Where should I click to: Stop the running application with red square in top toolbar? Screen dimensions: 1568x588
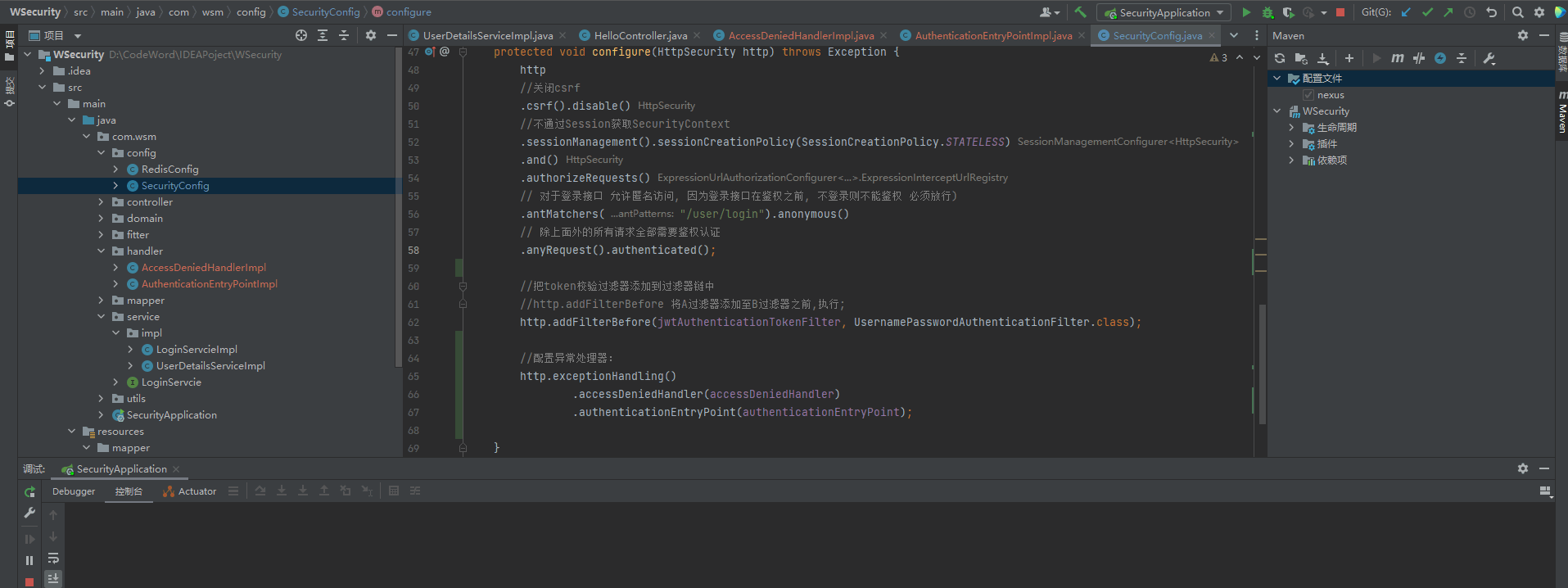(x=1340, y=12)
